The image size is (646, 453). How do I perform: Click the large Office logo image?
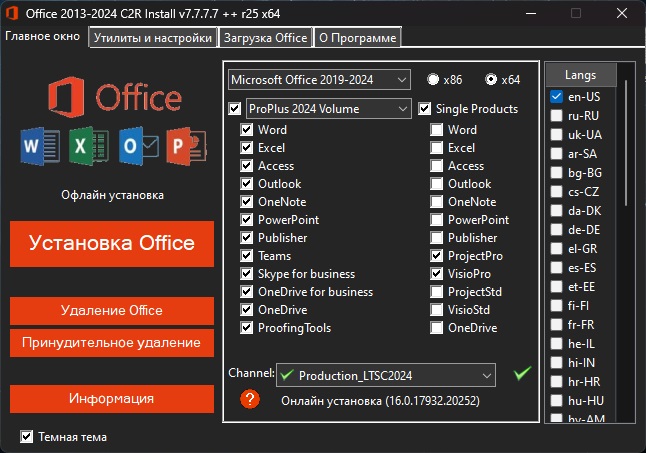(115, 96)
